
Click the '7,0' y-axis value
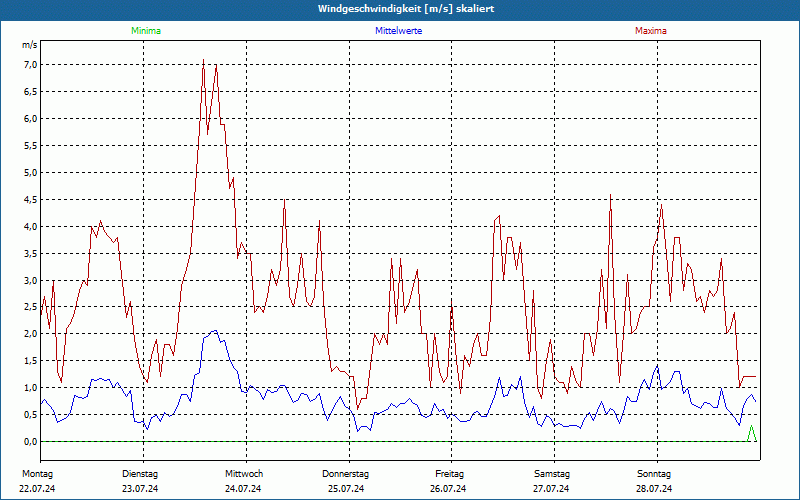click(31, 64)
